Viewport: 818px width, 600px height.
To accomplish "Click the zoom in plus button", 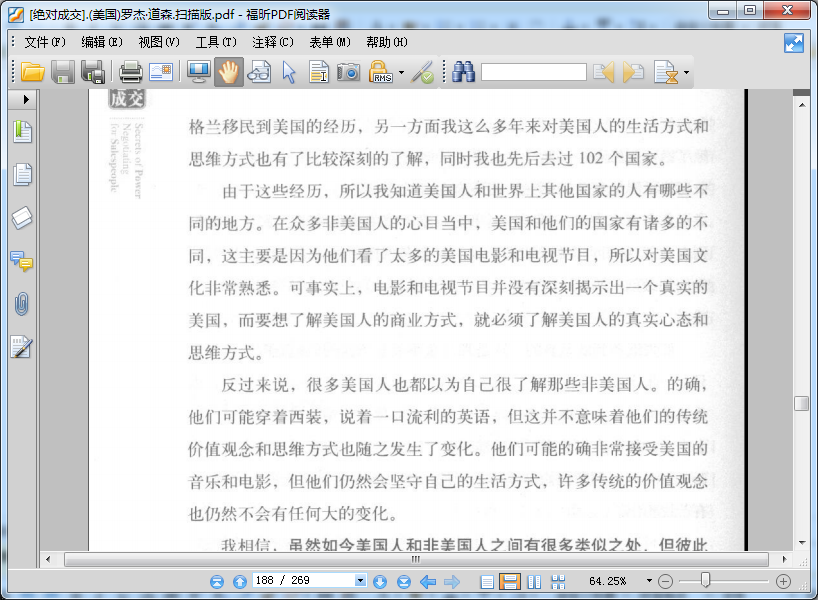I will click(x=783, y=581).
